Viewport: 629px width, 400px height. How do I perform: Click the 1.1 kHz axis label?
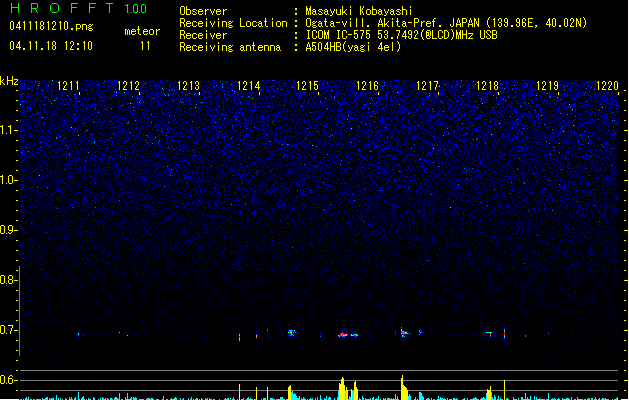coord(9,130)
